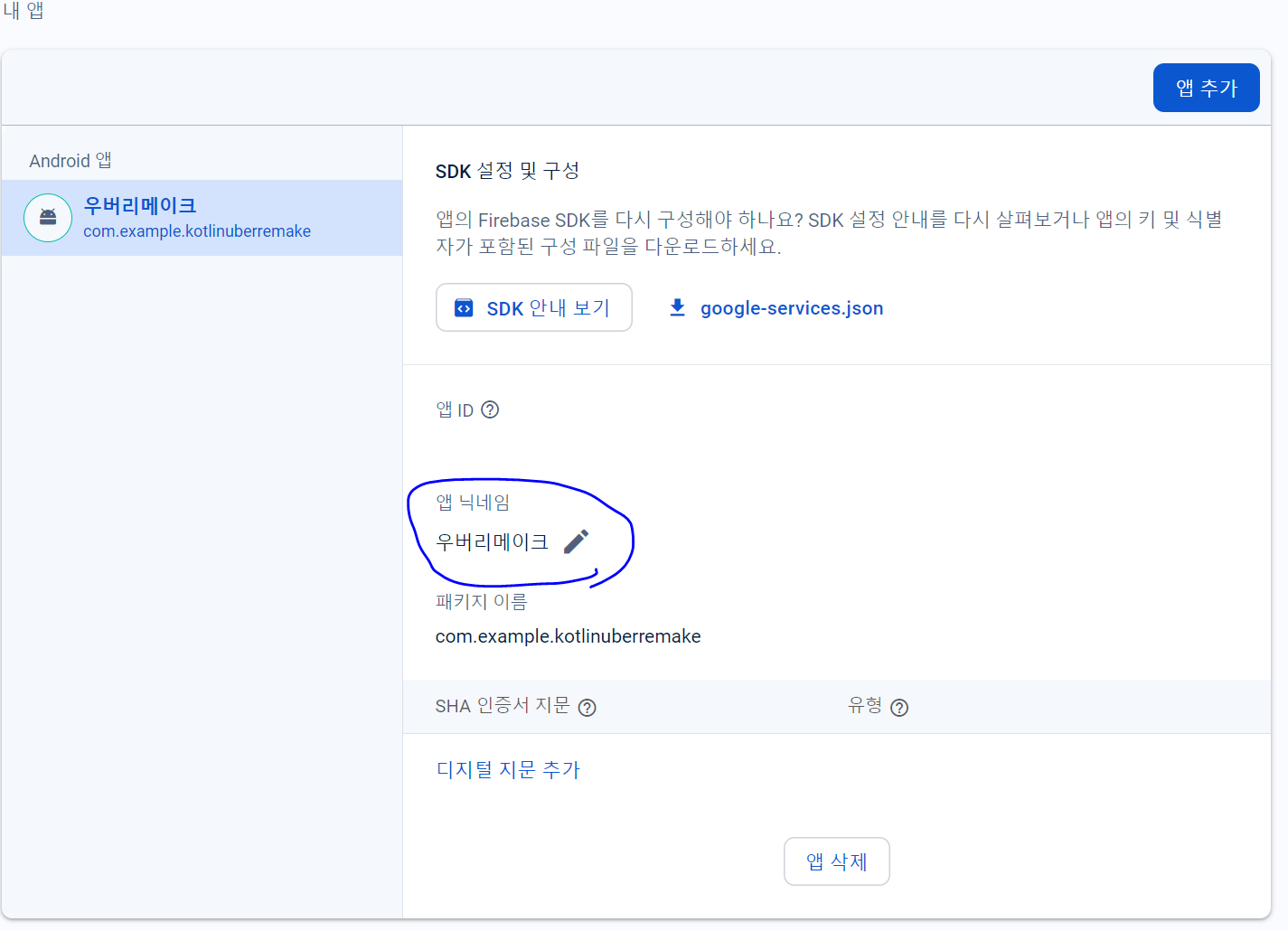
Task: Click the Android 앱 section header
Action: (69, 160)
